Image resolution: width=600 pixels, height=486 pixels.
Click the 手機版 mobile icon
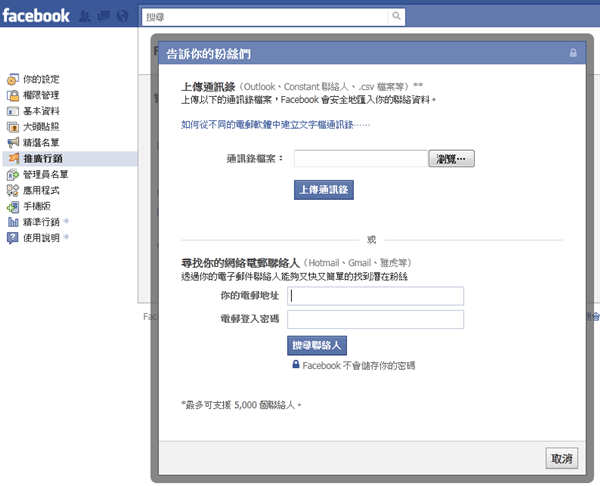click(x=13, y=207)
